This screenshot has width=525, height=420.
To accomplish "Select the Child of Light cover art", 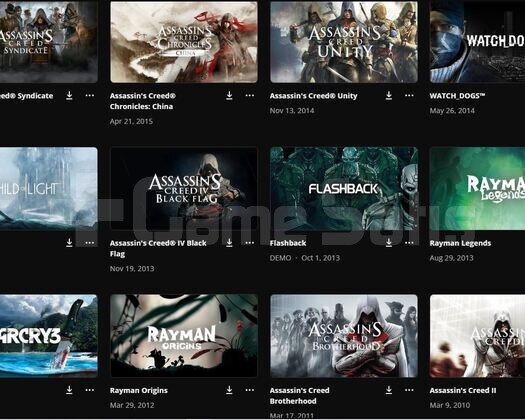I will point(49,189).
